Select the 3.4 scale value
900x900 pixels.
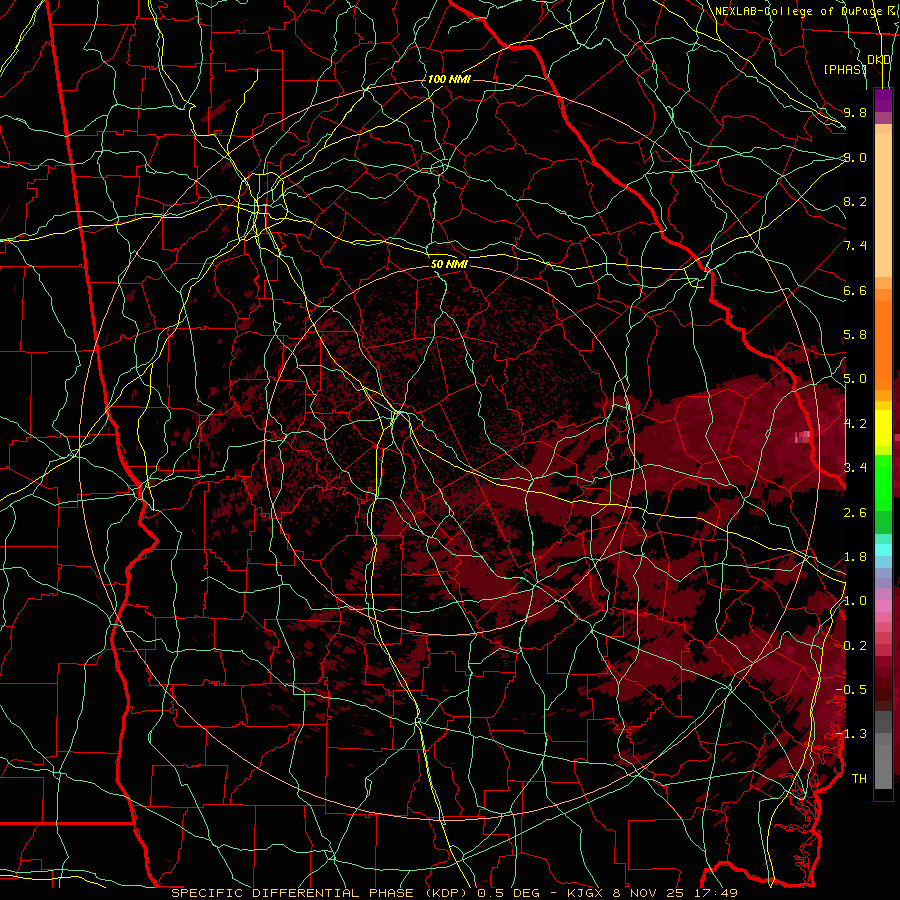(855, 468)
